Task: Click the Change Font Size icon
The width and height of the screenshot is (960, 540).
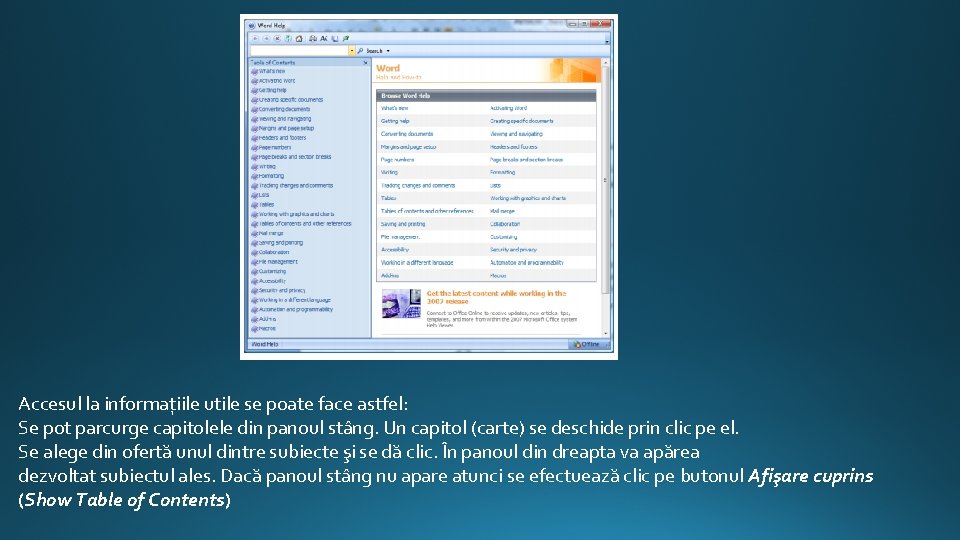Action: click(x=324, y=39)
